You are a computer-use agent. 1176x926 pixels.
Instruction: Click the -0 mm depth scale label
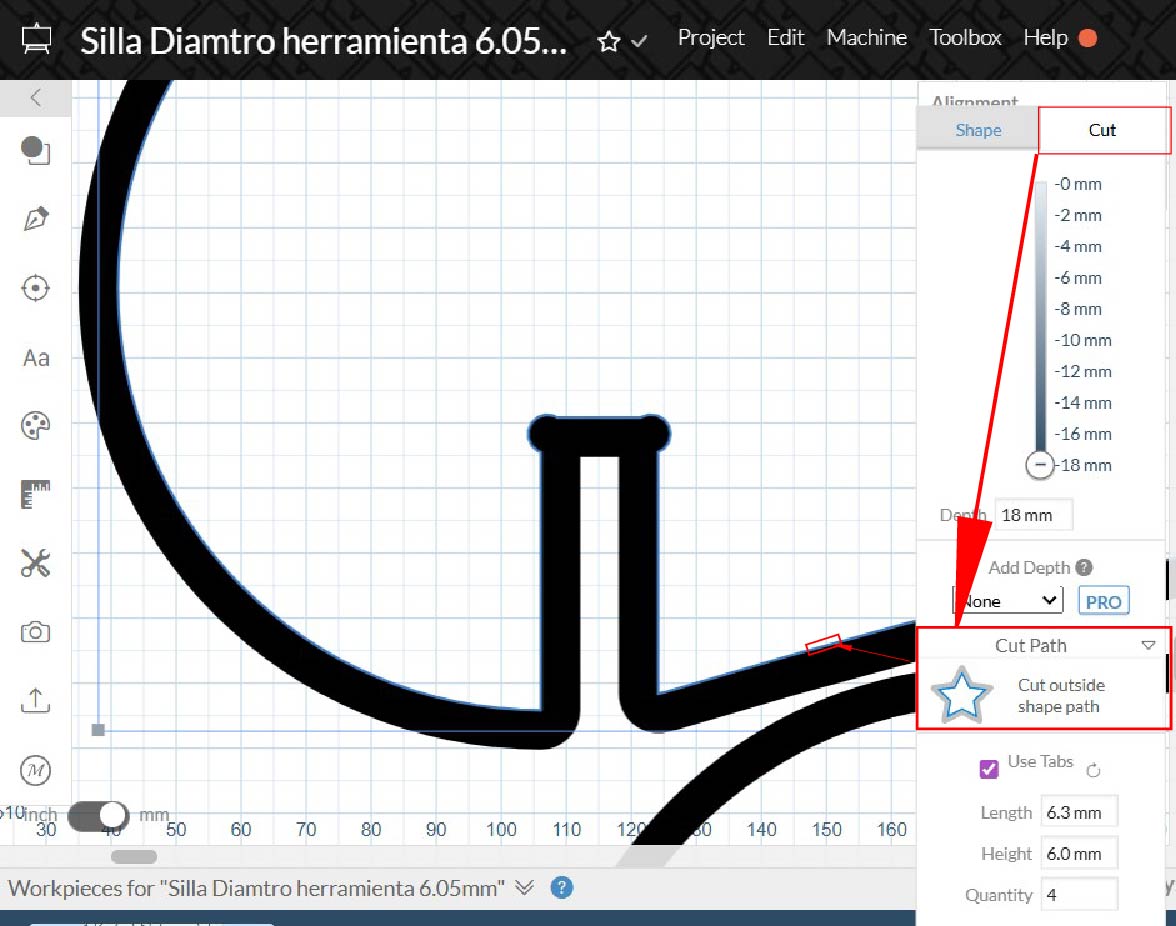click(x=1078, y=184)
